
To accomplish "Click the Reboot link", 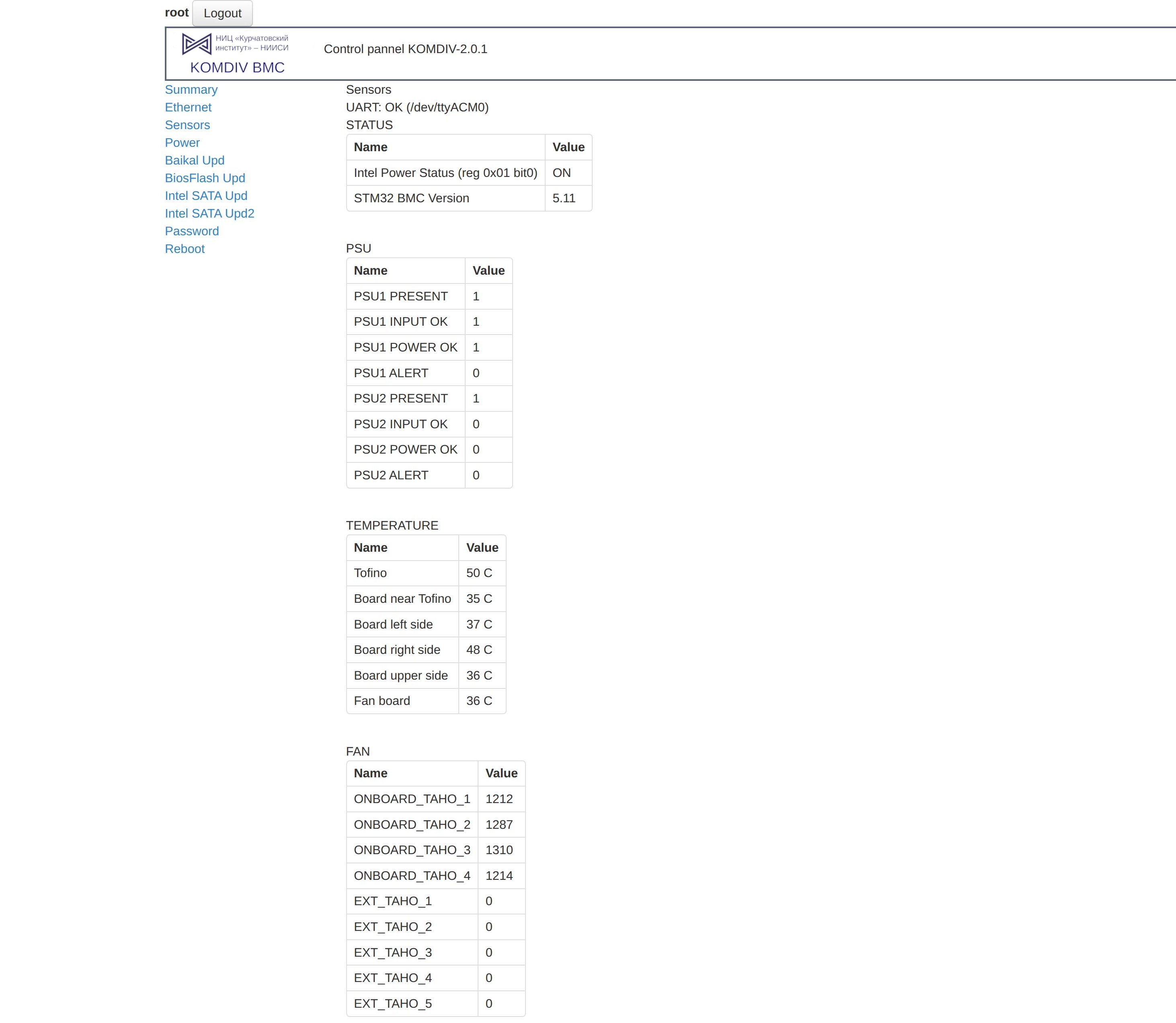I will pyautogui.click(x=185, y=249).
